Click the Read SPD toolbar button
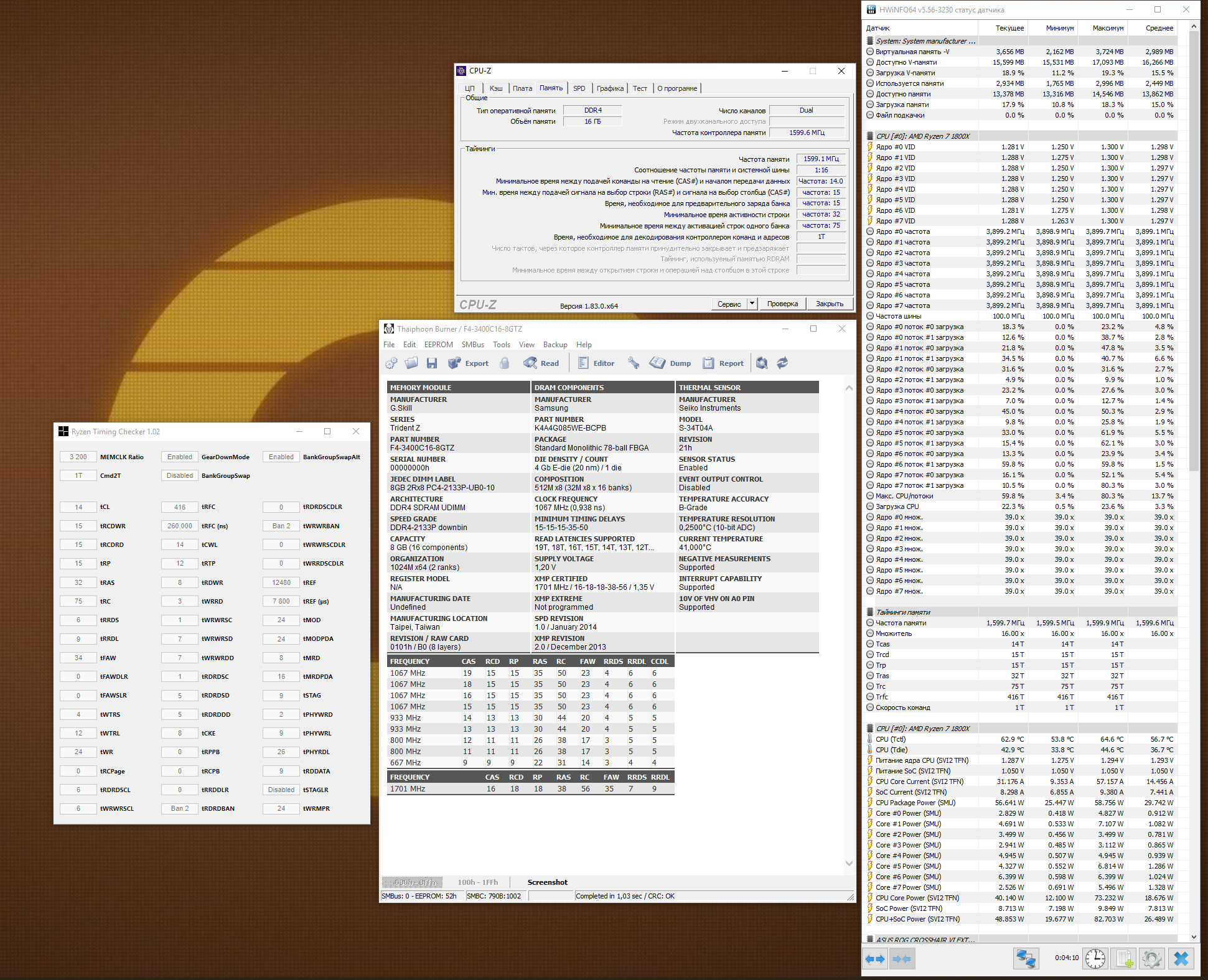 (x=541, y=363)
